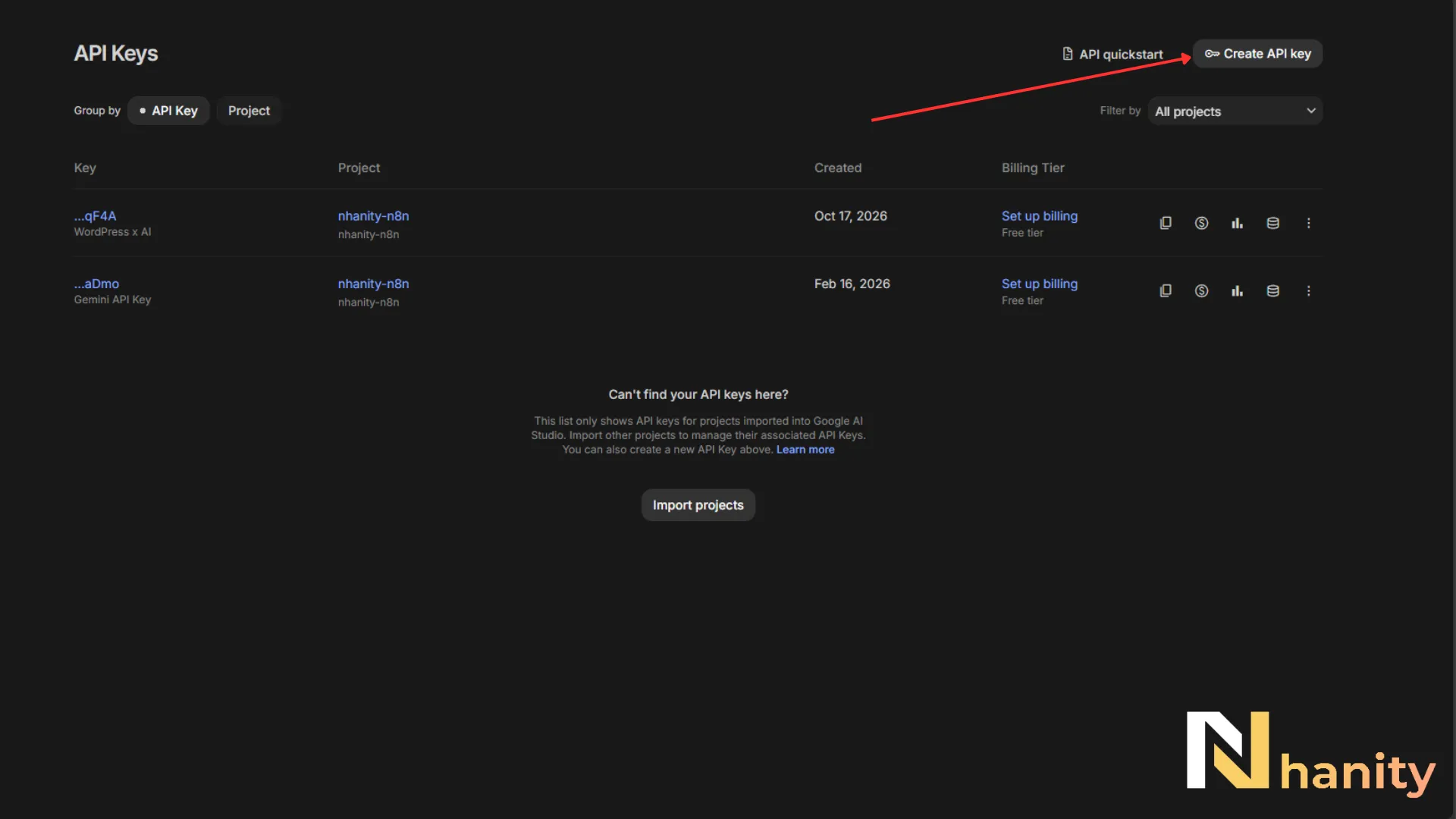This screenshot has width=1456, height=819.
Task: Copy the ...aDmo API key
Action: coord(1166,290)
